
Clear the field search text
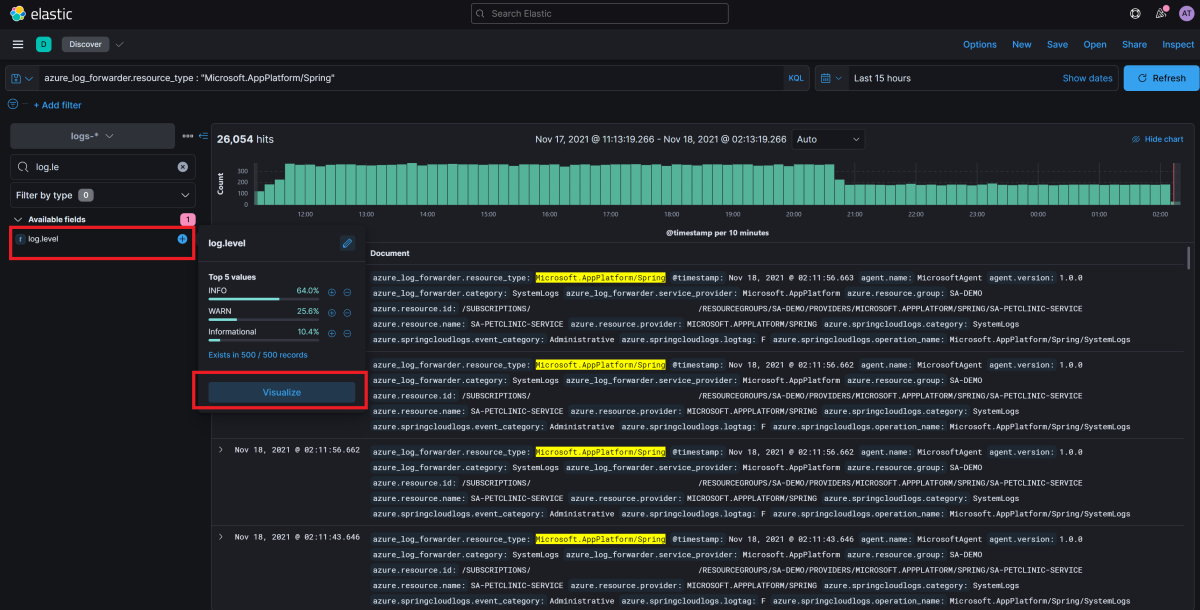click(182, 167)
